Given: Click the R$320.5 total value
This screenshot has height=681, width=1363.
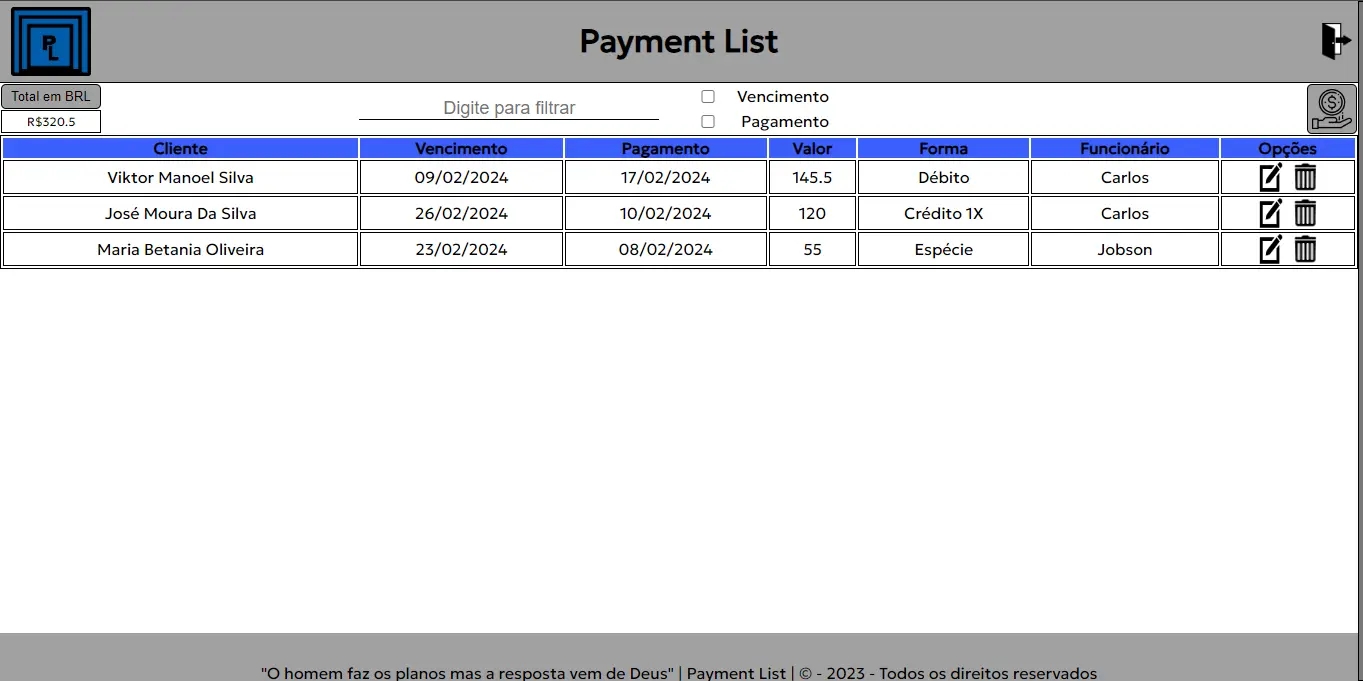Looking at the screenshot, I should (51, 122).
